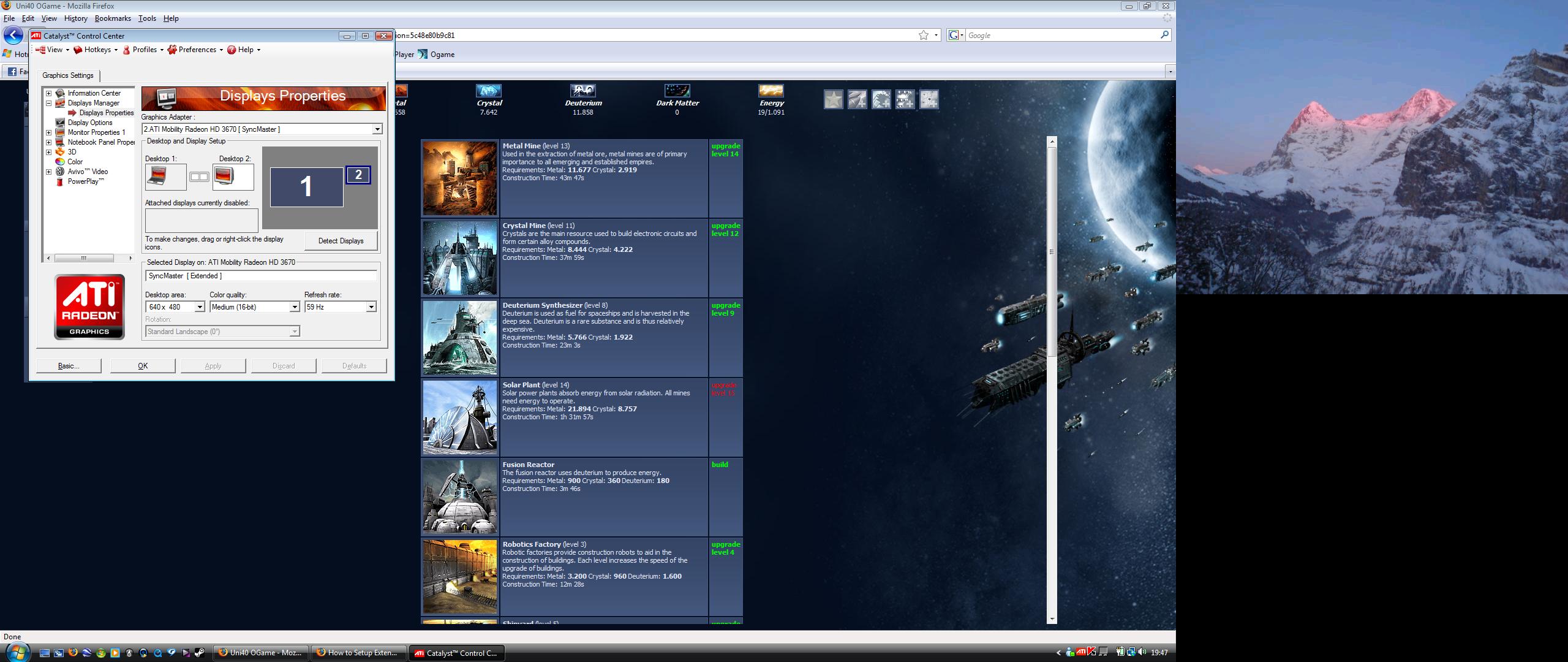Select the large display 1 rectangle
This screenshot has height=662, width=1568.
[x=306, y=187]
